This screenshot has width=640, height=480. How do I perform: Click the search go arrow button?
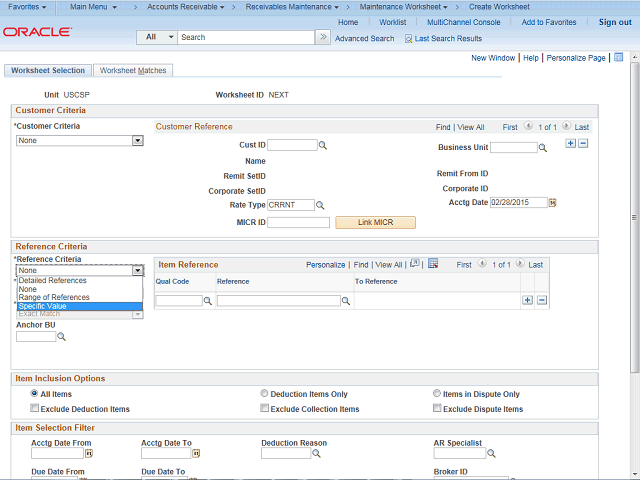322,37
